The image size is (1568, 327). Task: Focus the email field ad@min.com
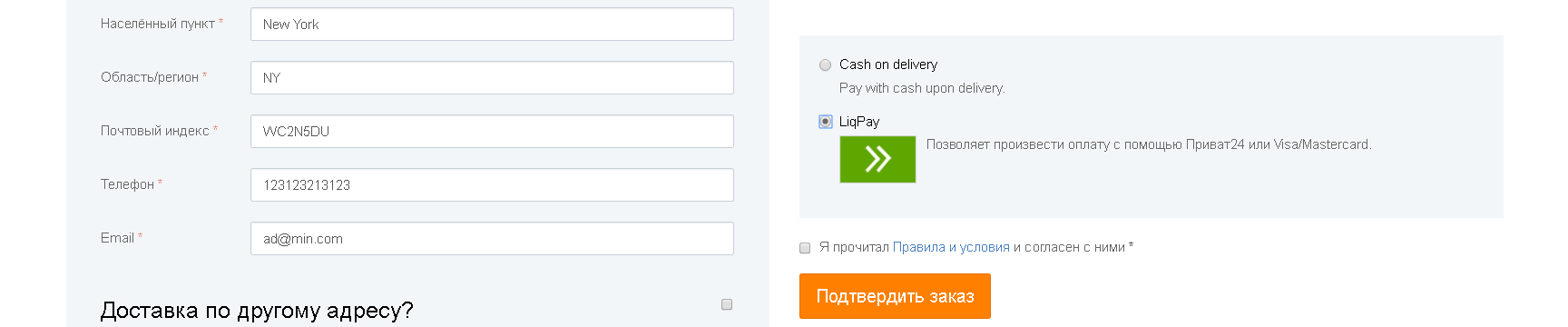[x=492, y=239]
